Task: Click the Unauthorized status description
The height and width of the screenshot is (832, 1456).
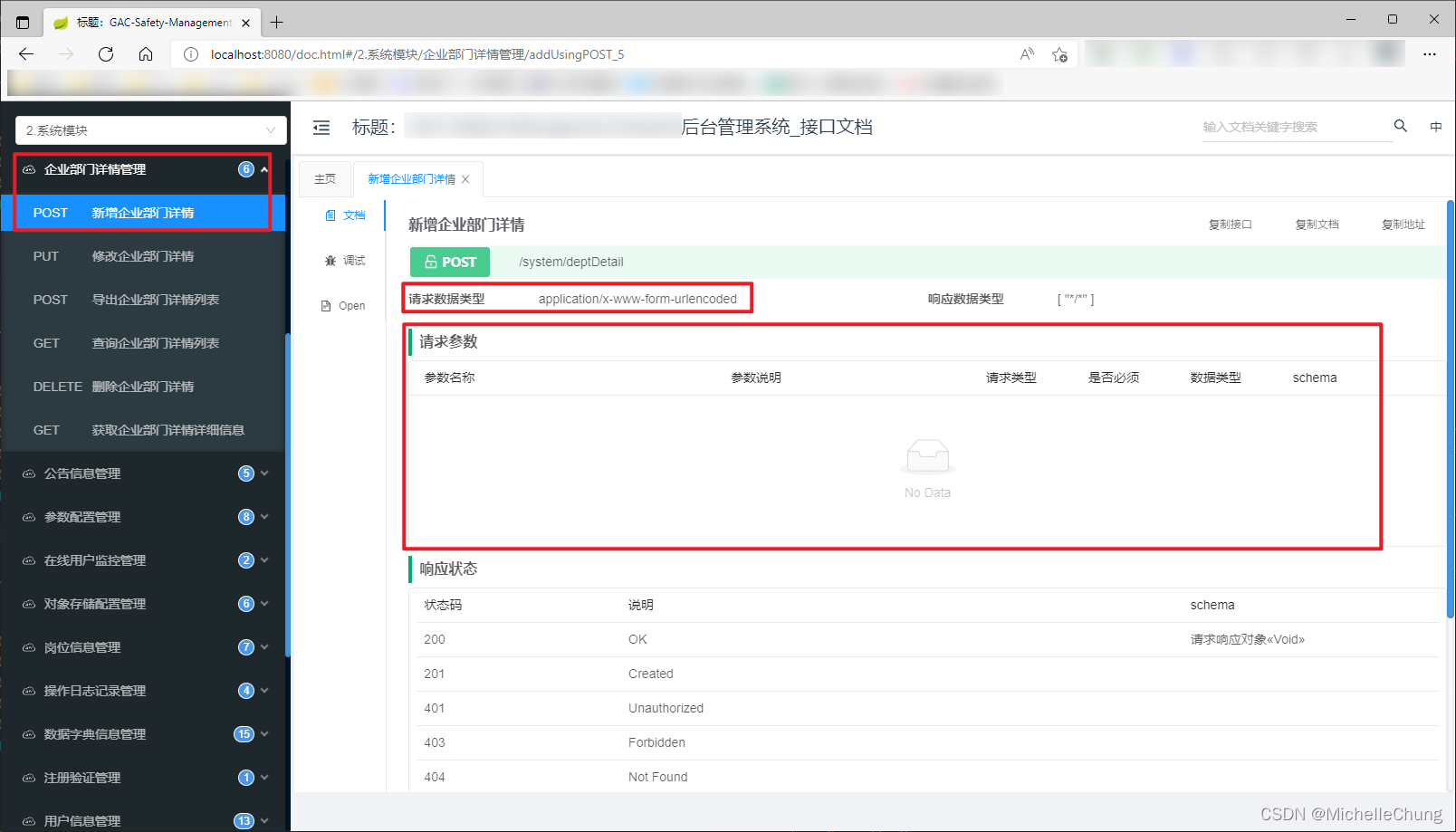Action: [666, 708]
